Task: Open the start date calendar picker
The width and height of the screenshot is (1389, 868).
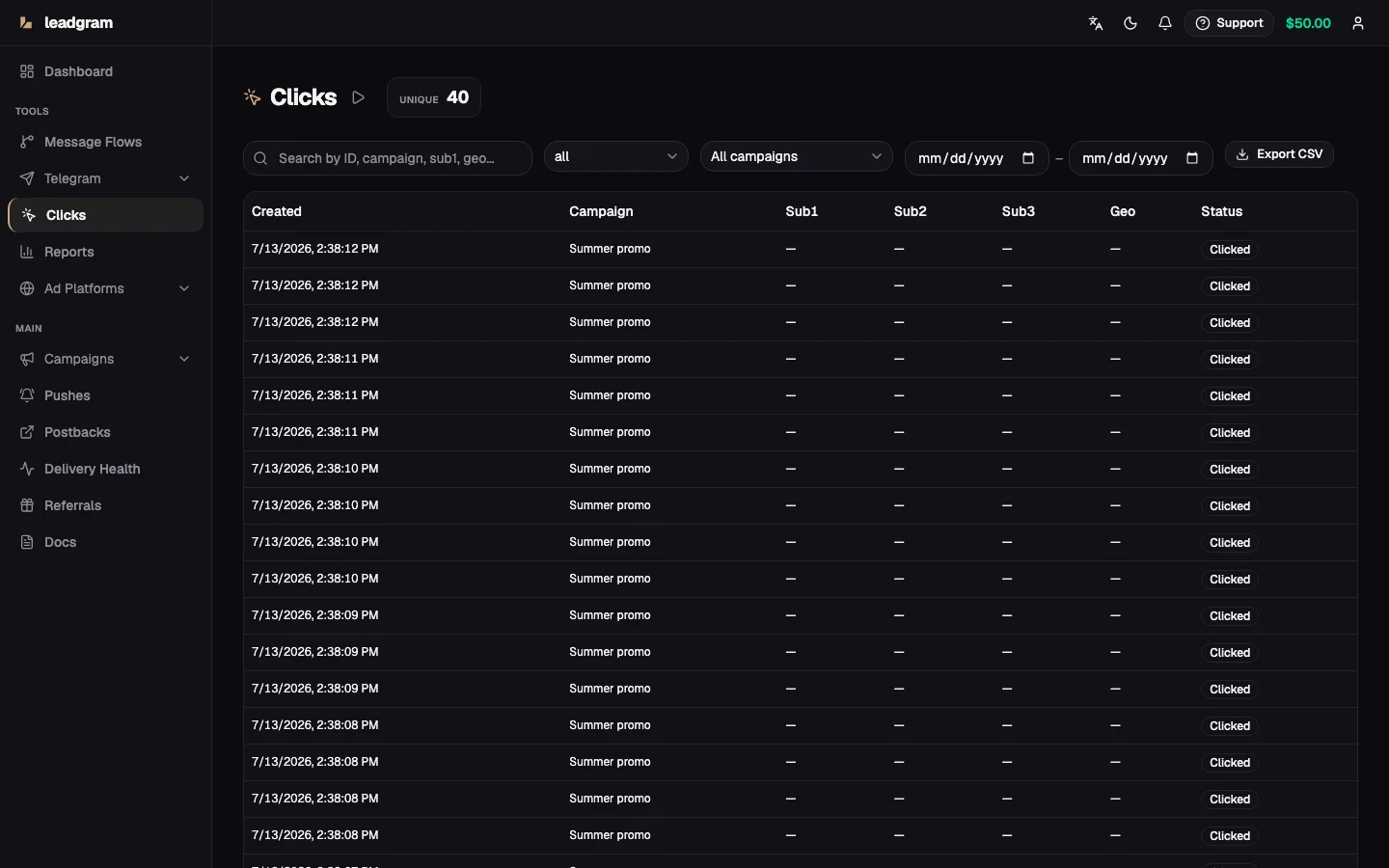Action: (x=1028, y=158)
